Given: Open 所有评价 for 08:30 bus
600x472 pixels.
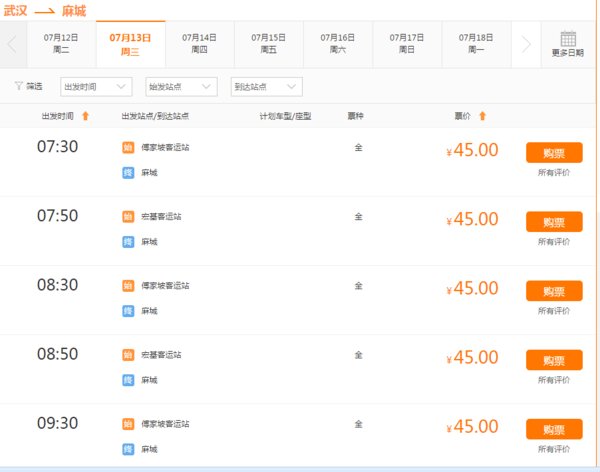Looking at the screenshot, I should [x=554, y=311].
